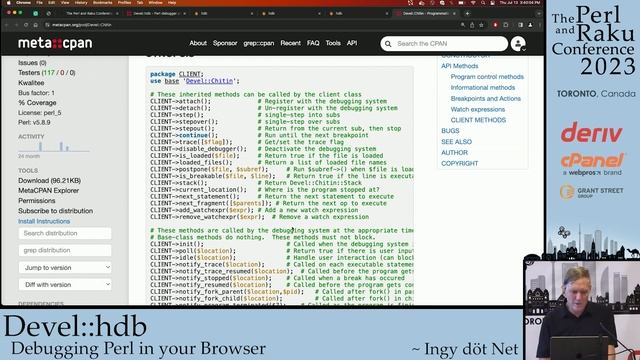Viewport: 640px width, 360px height.
Task: Open the Bookmarks menu
Action: tap(102, 2)
